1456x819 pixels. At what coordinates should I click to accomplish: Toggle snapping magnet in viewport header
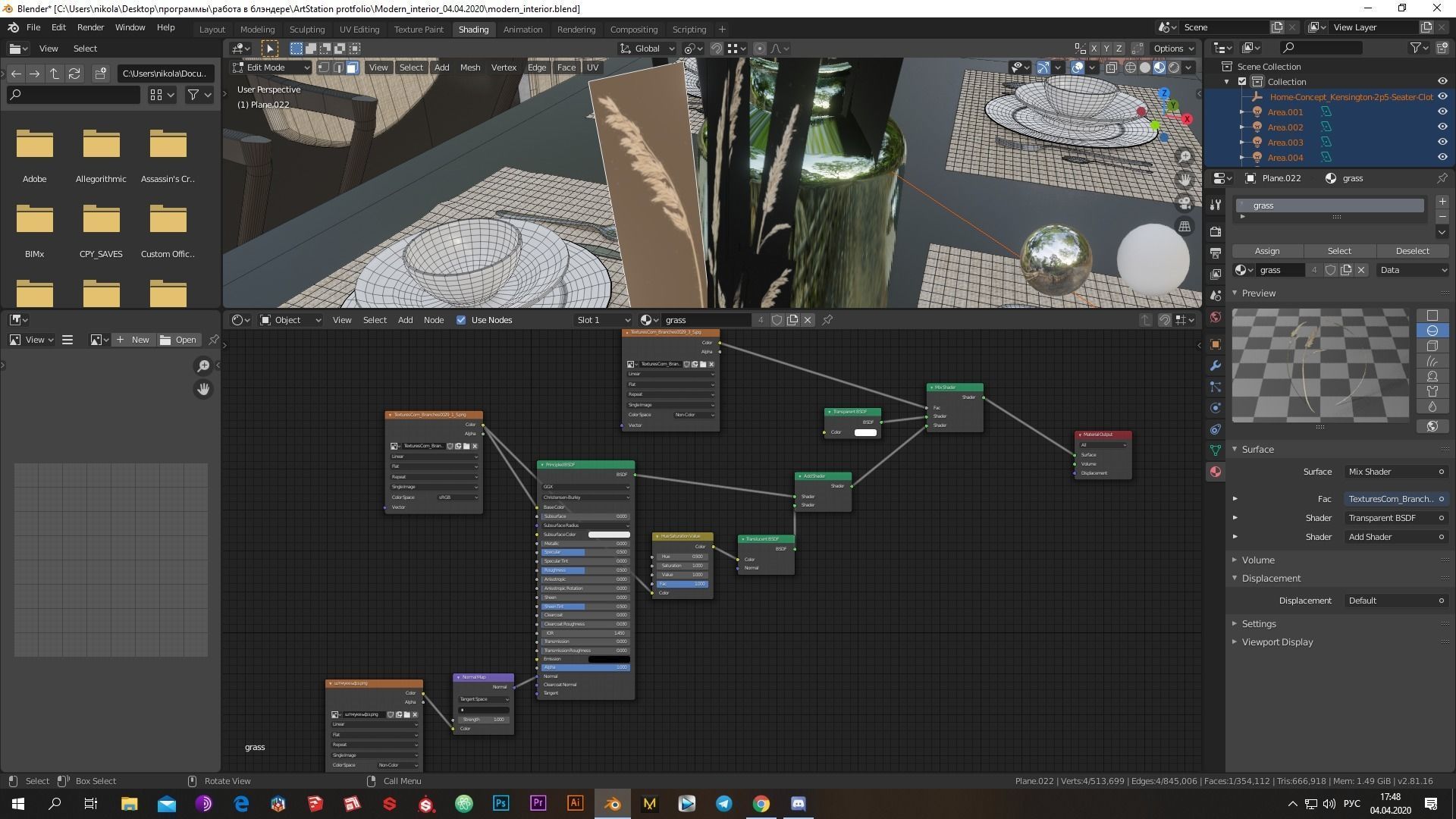(717, 49)
